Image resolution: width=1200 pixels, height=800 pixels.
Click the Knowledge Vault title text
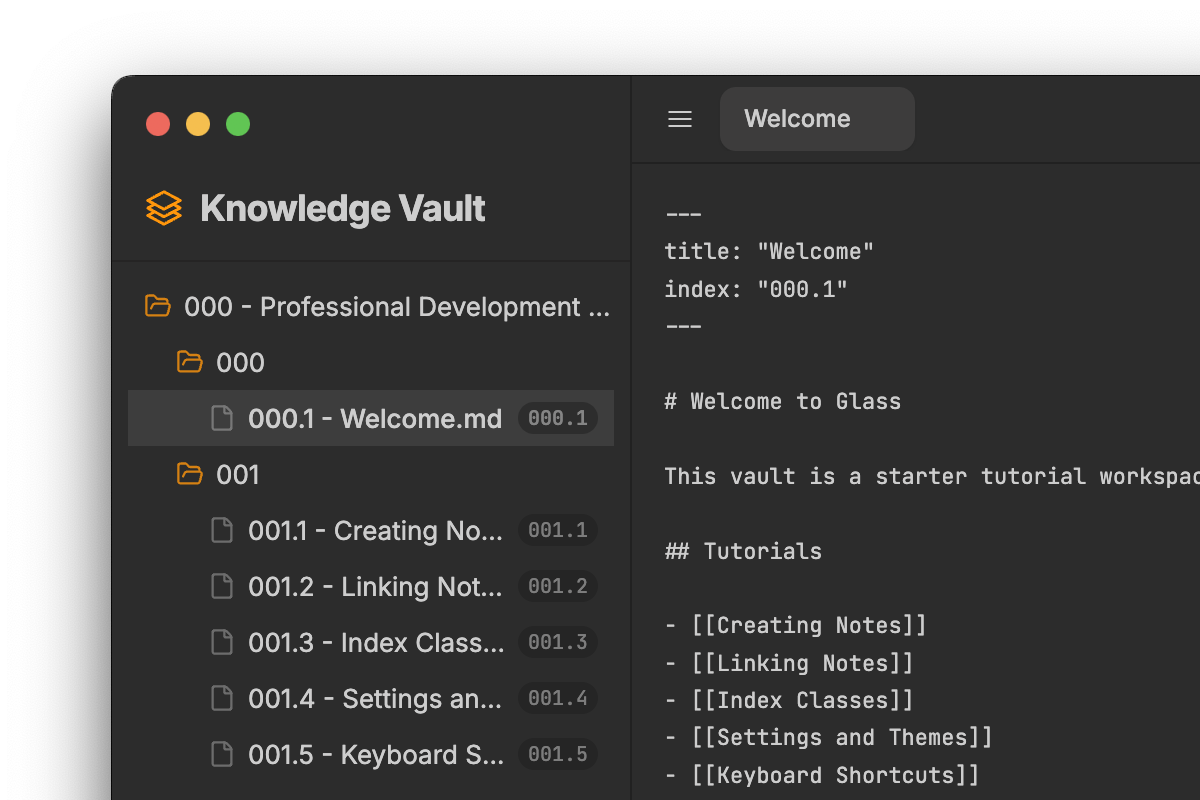(x=343, y=208)
